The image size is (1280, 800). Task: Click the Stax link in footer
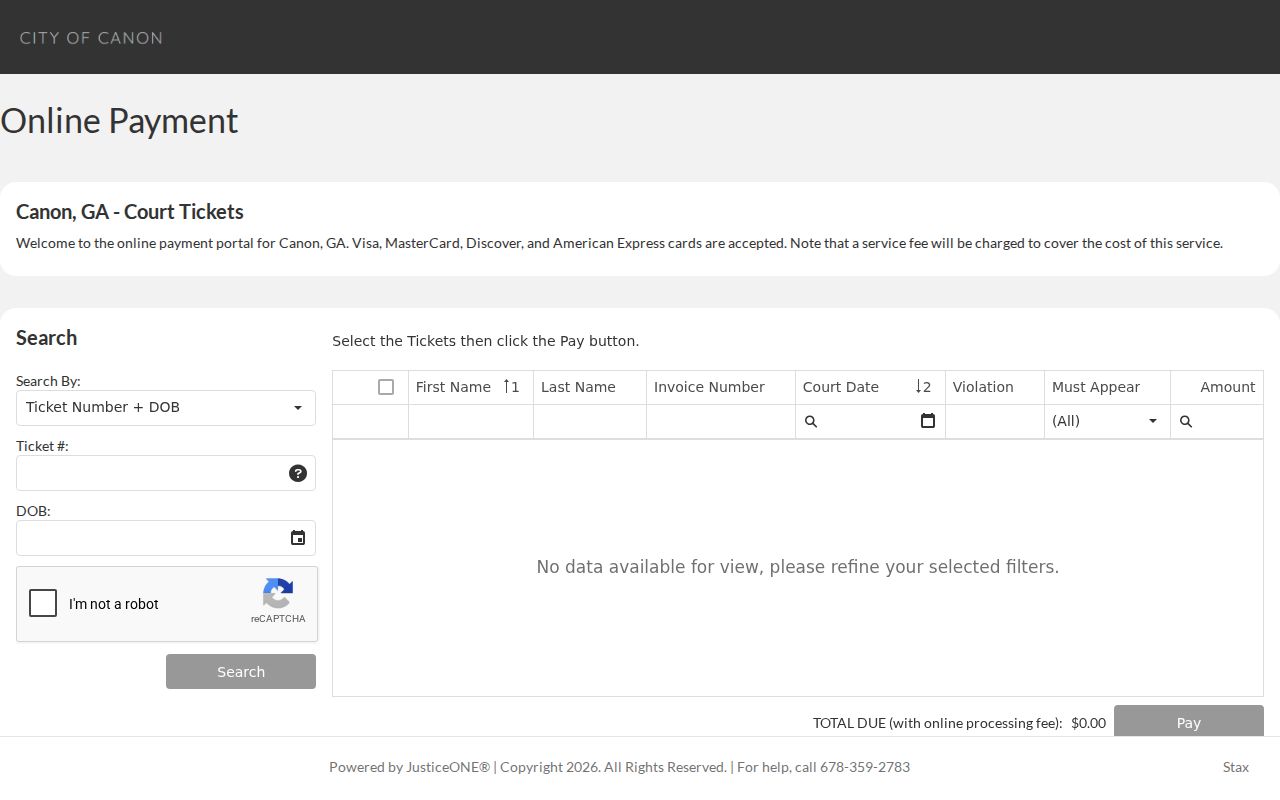pos(1236,767)
